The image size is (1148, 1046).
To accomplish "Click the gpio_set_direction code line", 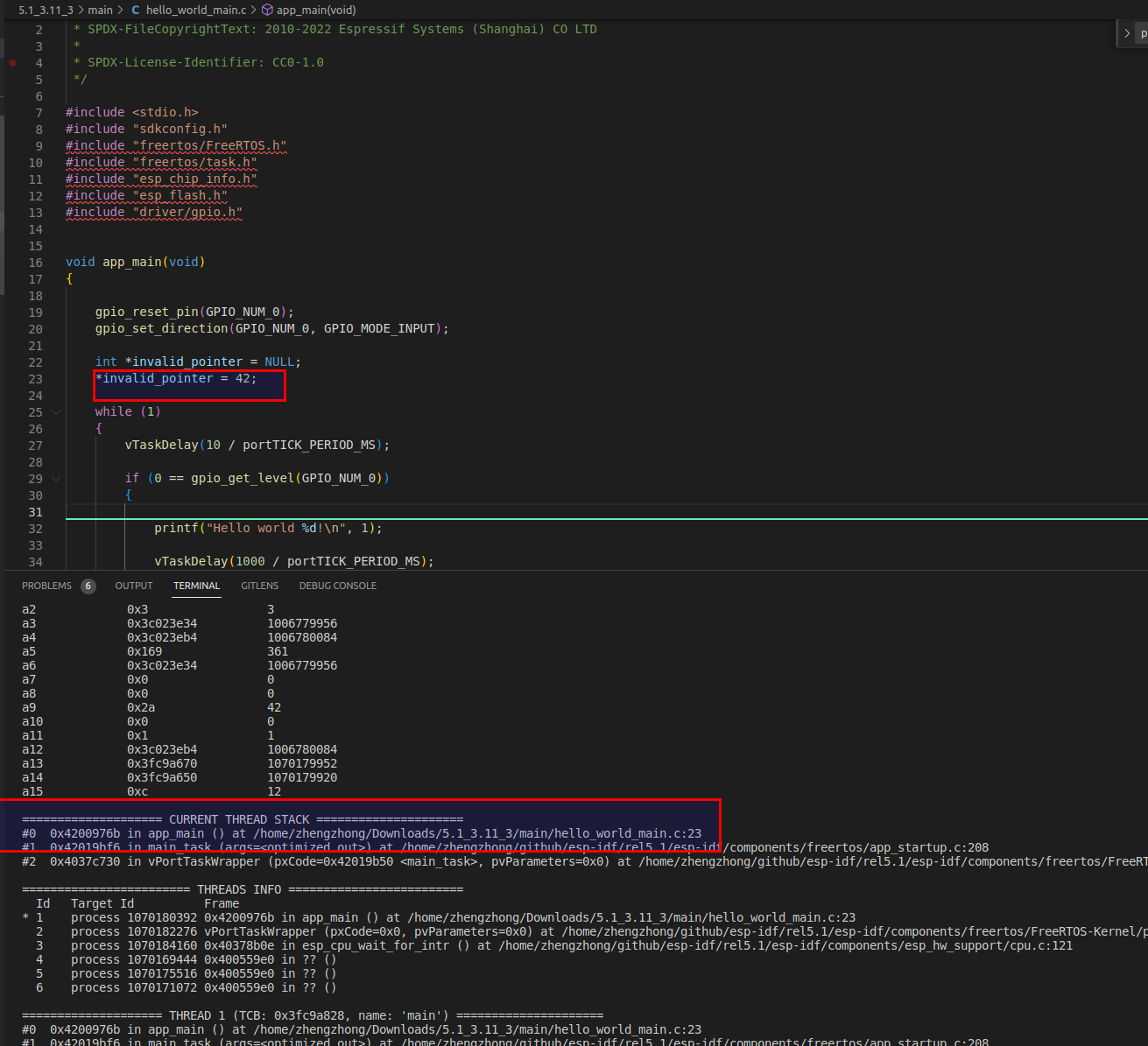I will [272, 328].
